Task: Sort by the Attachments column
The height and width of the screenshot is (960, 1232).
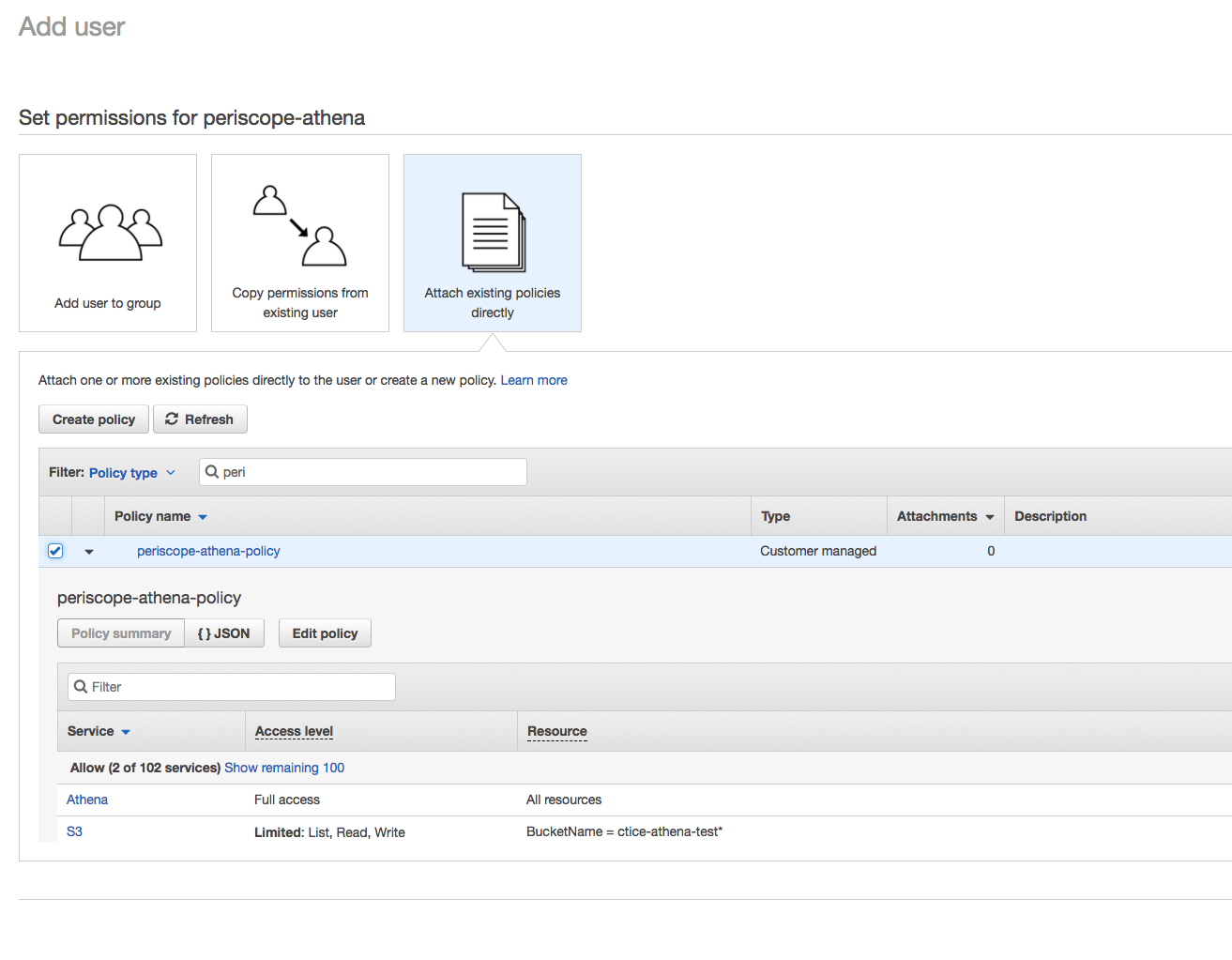Action: point(945,516)
